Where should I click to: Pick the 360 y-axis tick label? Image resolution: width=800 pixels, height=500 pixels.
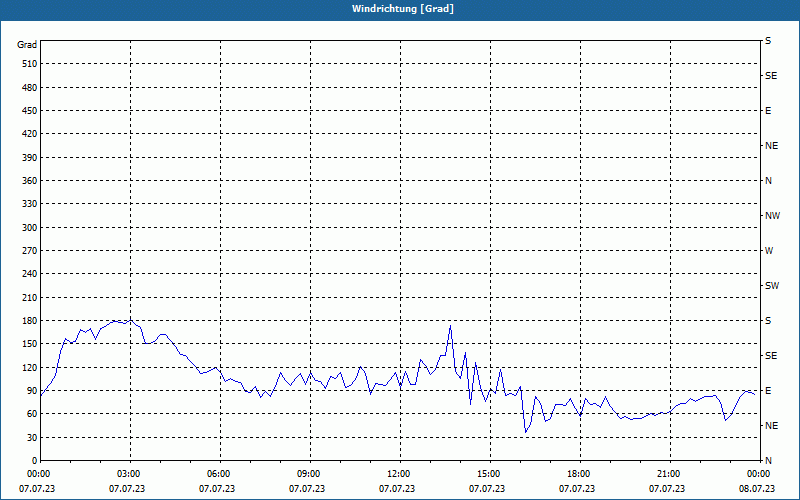point(29,181)
